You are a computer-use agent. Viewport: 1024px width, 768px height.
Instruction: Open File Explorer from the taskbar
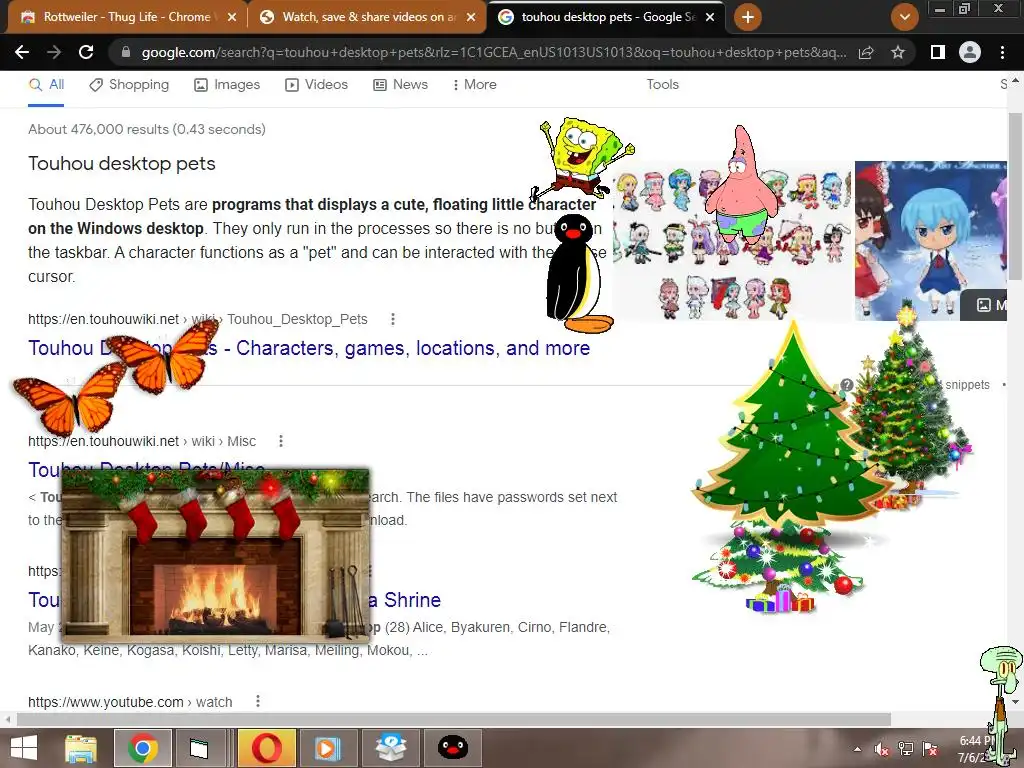point(81,748)
